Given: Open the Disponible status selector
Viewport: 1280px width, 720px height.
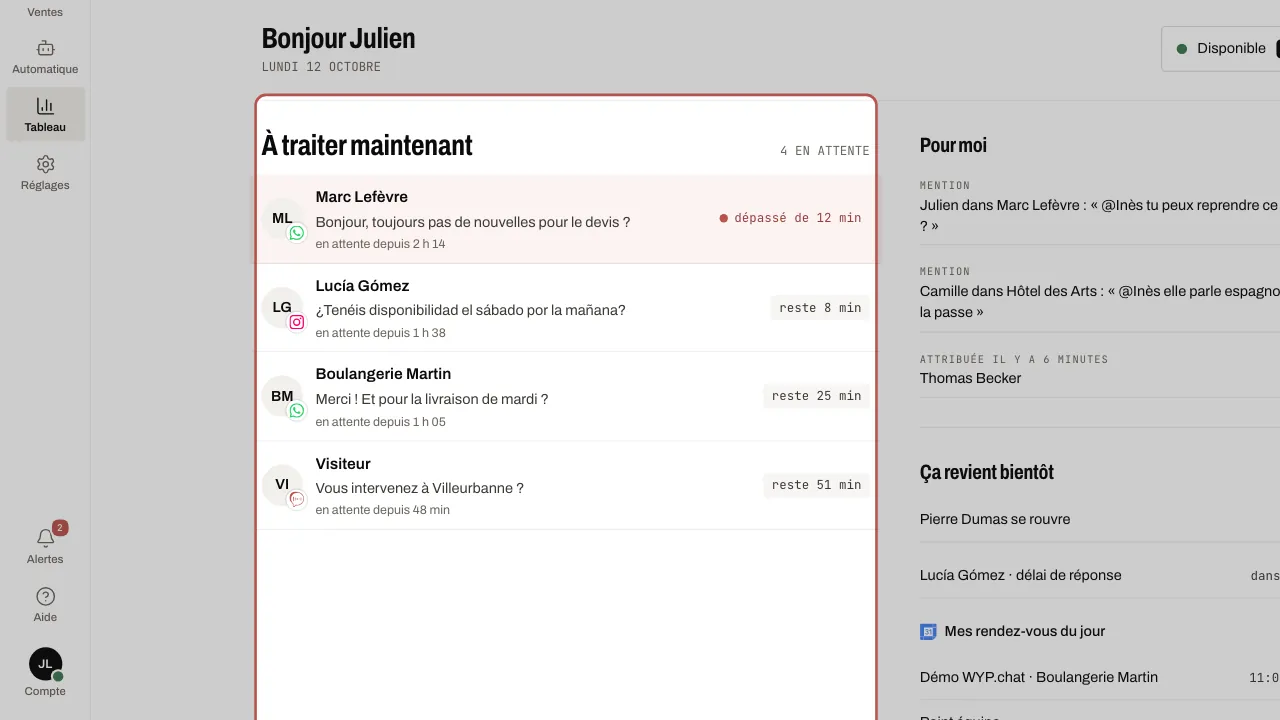Looking at the screenshot, I should pos(1221,48).
